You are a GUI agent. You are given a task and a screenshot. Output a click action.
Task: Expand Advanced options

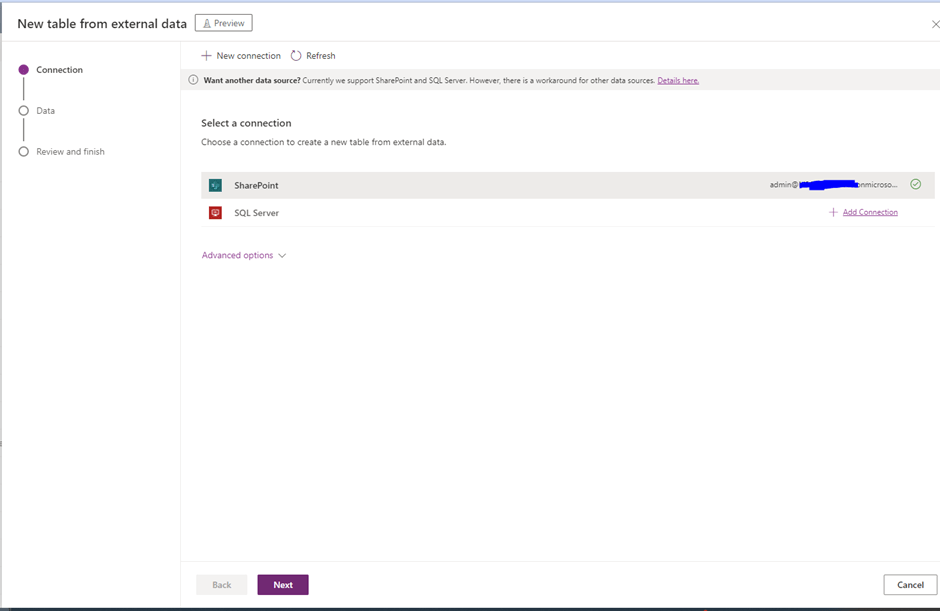[237, 256]
